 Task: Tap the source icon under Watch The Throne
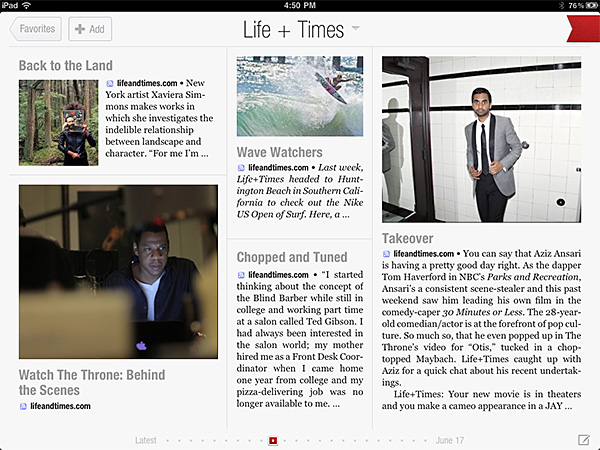(23, 406)
